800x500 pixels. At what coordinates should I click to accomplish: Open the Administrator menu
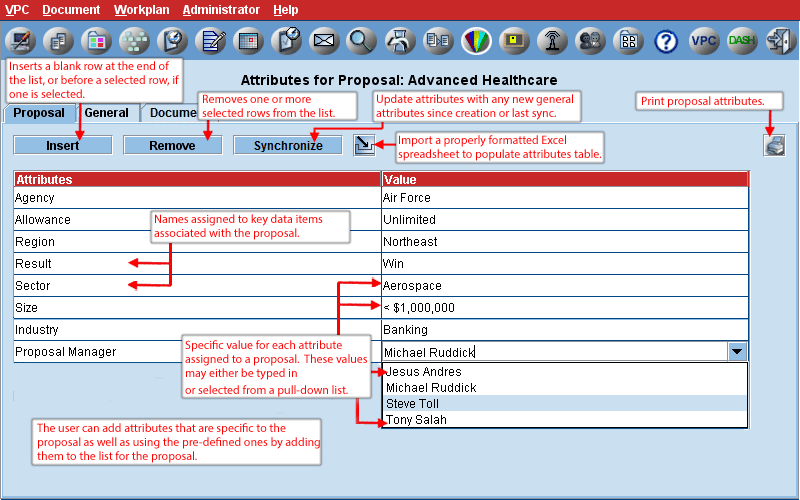click(x=221, y=10)
